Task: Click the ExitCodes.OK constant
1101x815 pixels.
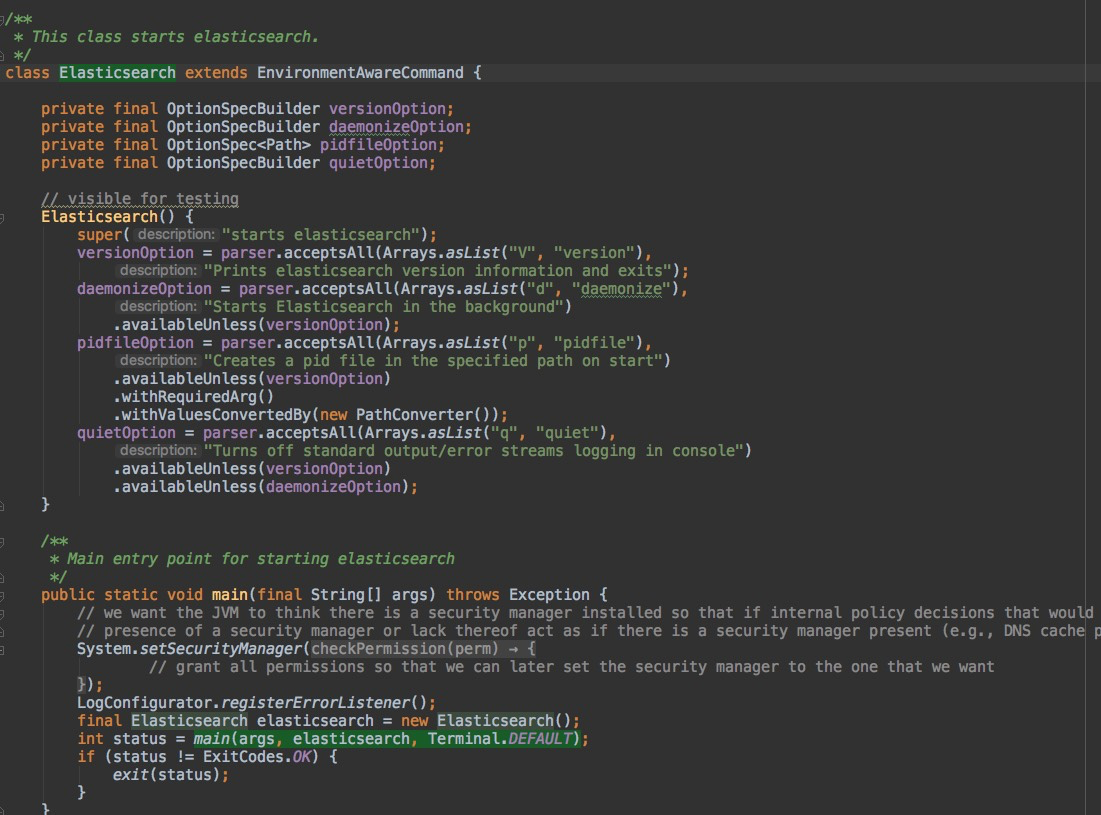Action: click(257, 757)
